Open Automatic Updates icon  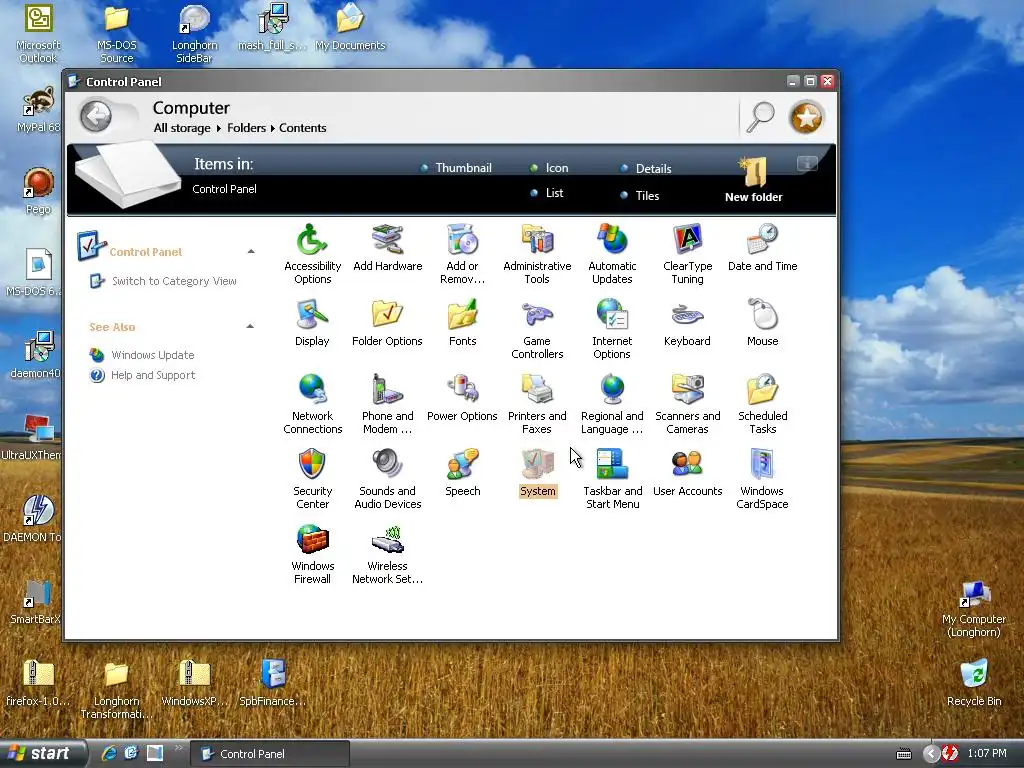[612, 254]
